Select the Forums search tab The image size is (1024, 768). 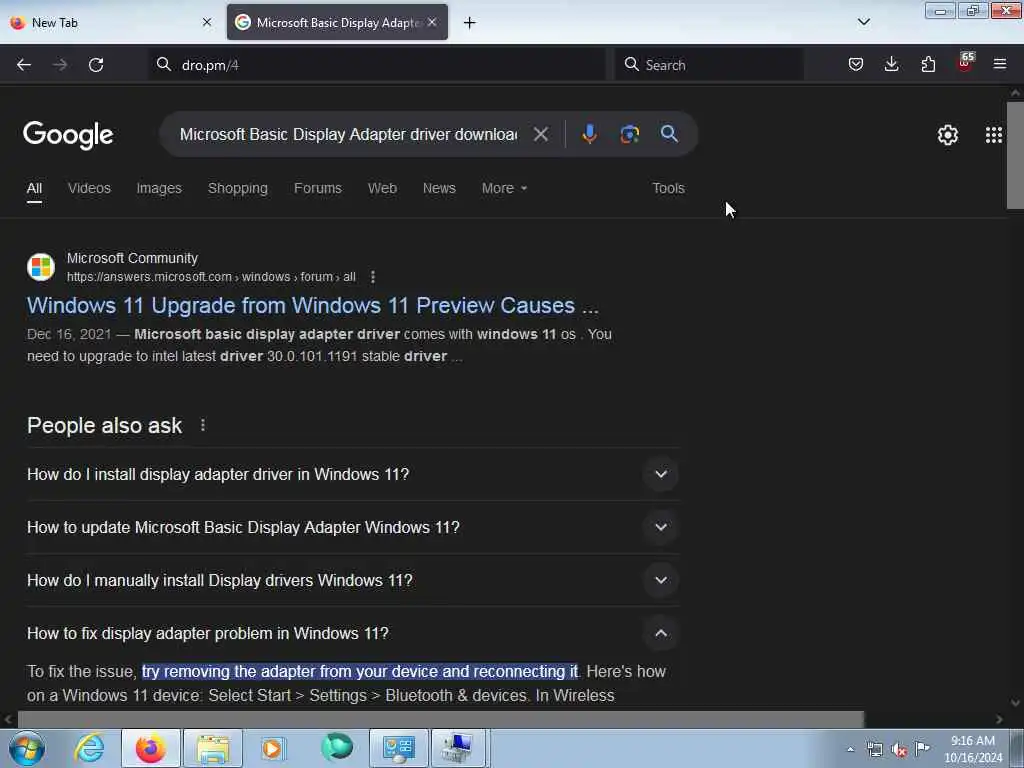(x=318, y=188)
